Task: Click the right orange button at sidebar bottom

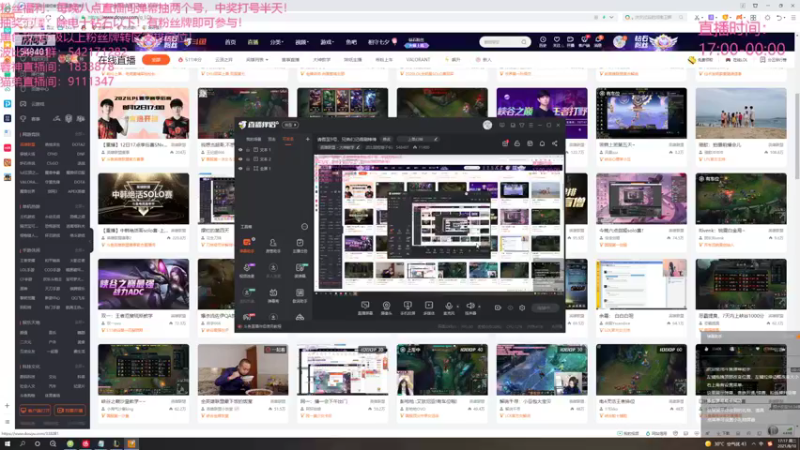Action: click(69, 410)
